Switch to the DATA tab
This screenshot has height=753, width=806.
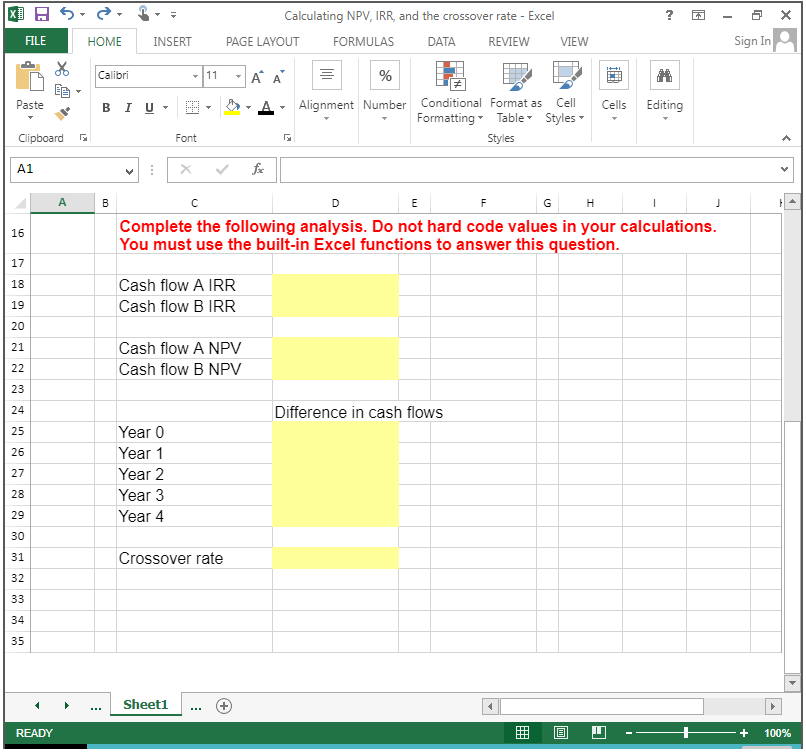point(442,42)
